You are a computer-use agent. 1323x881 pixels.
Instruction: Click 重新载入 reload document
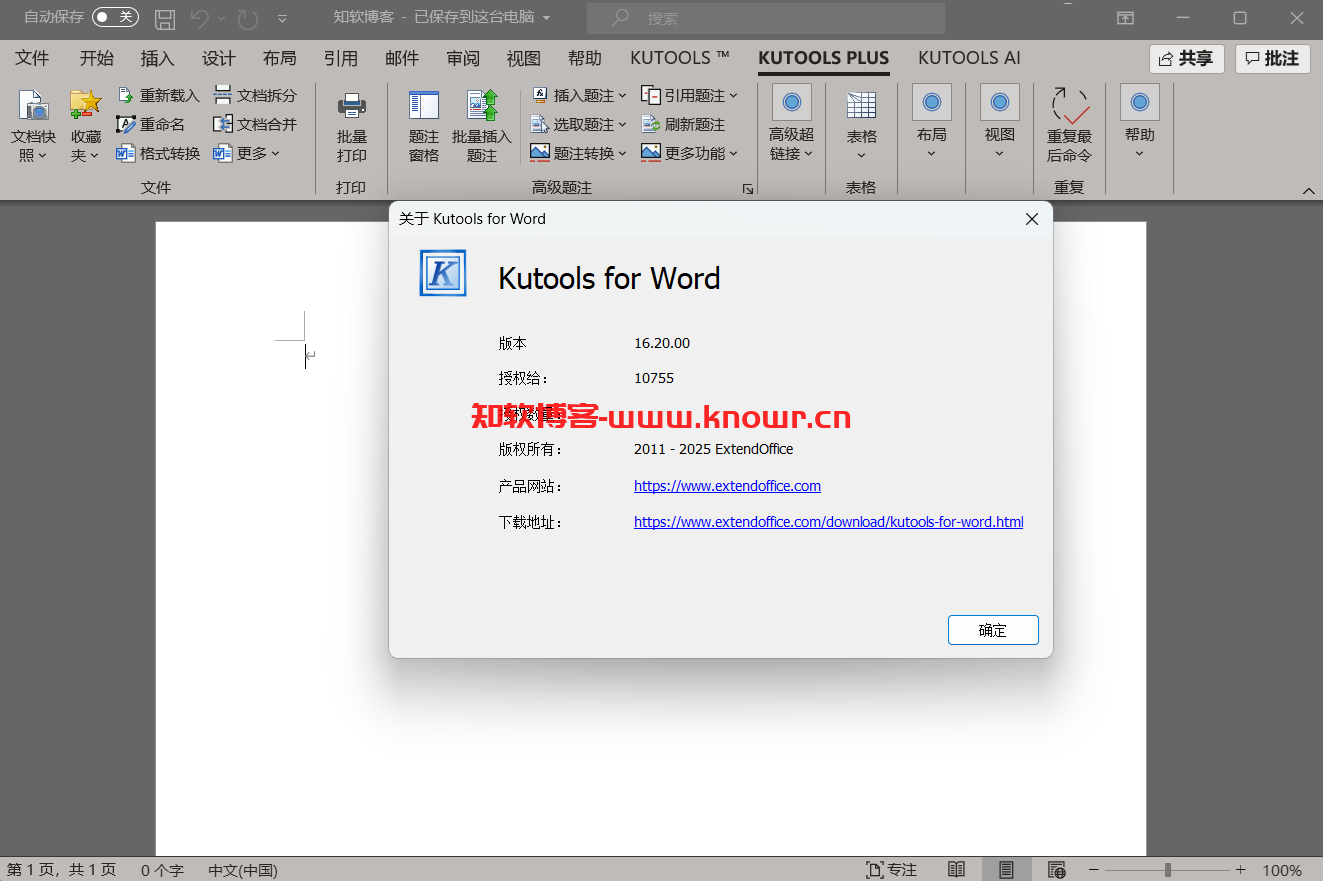coord(158,95)
